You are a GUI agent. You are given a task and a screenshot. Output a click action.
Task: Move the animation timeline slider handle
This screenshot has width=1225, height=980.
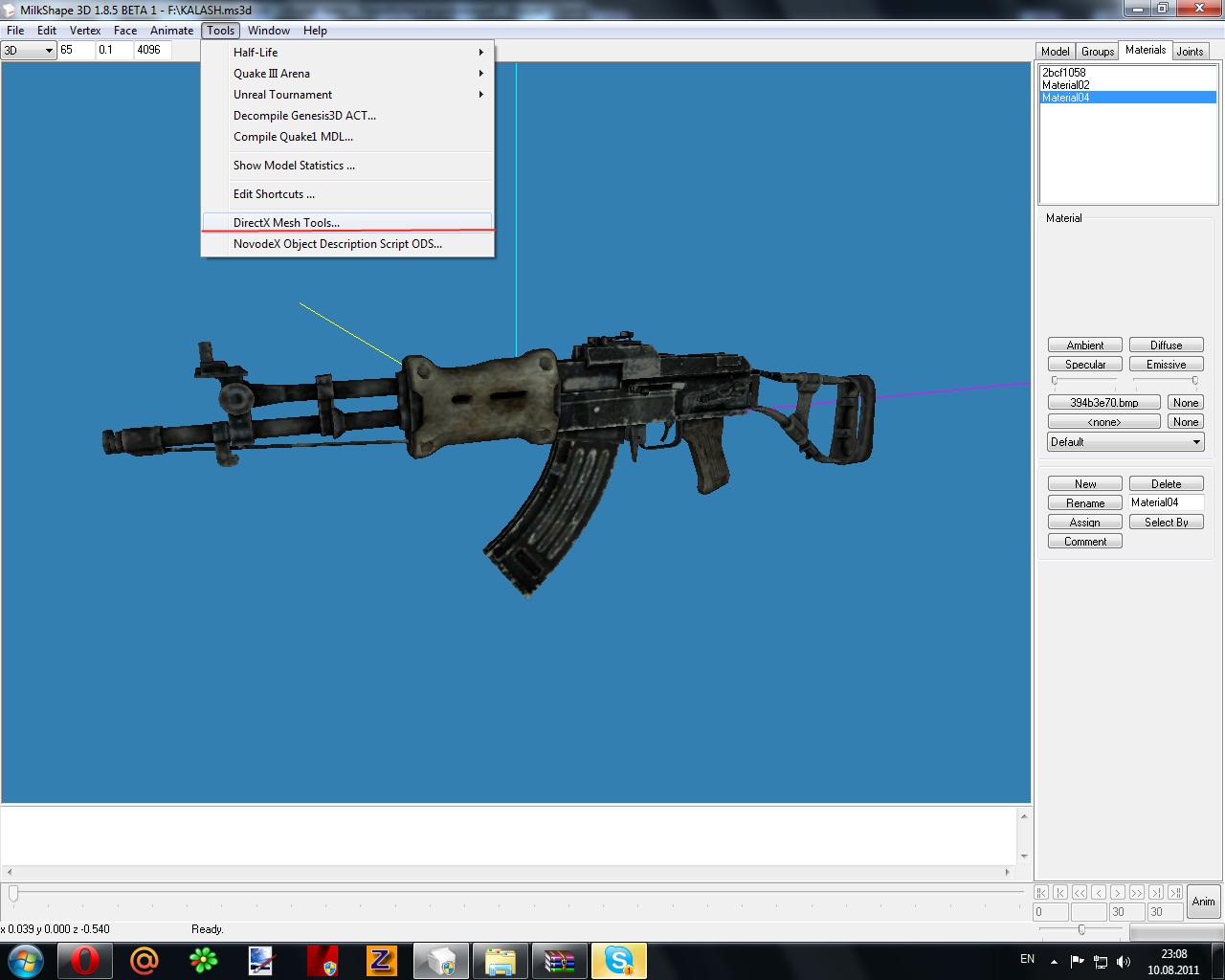tap(13, 894)
